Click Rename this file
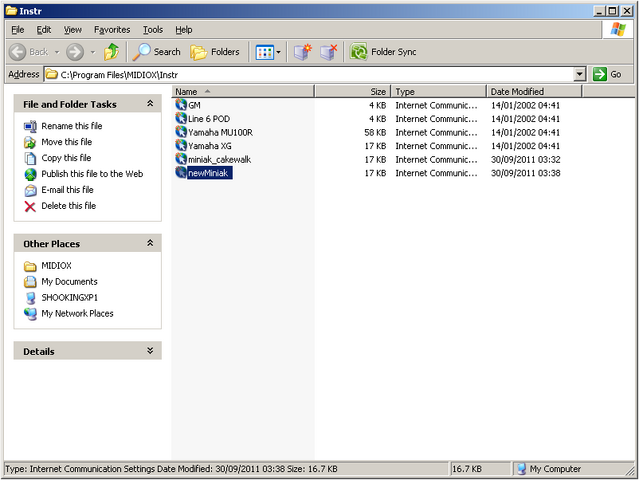Image resolution: width=639 pixels, height=480 pixels. (x=72, y=126)
